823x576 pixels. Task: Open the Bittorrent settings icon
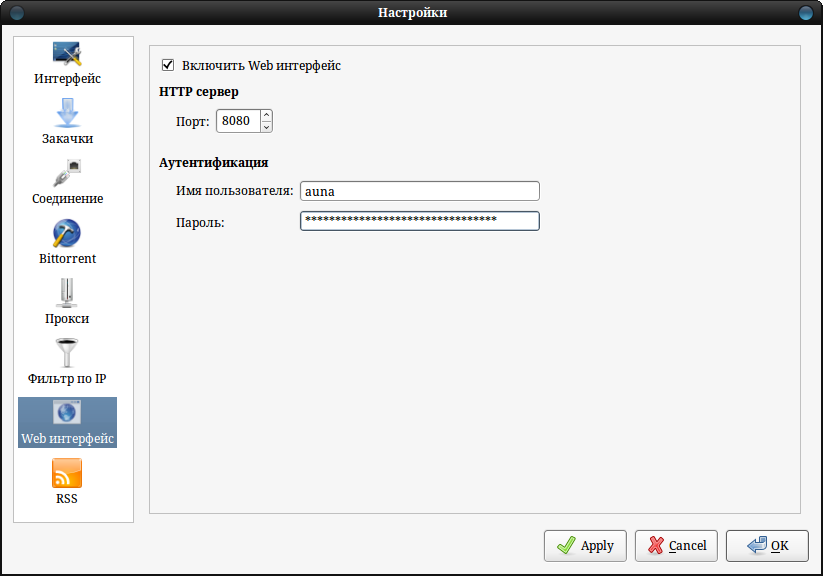[67, 233]
